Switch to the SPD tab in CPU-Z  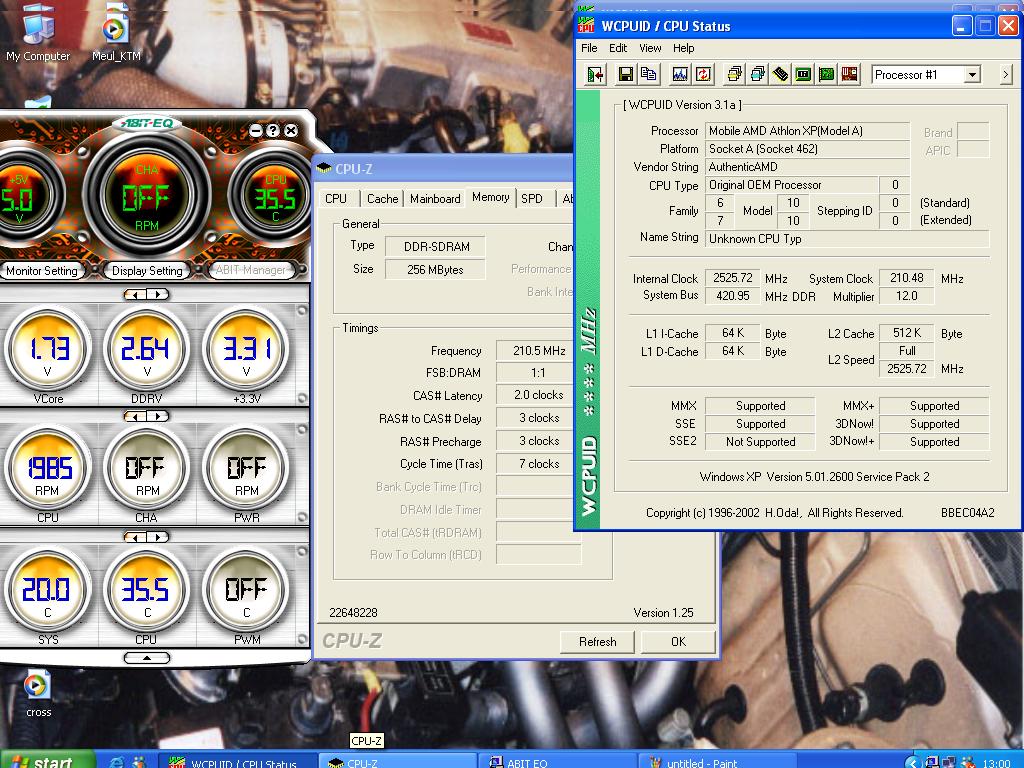coord(532,199)
